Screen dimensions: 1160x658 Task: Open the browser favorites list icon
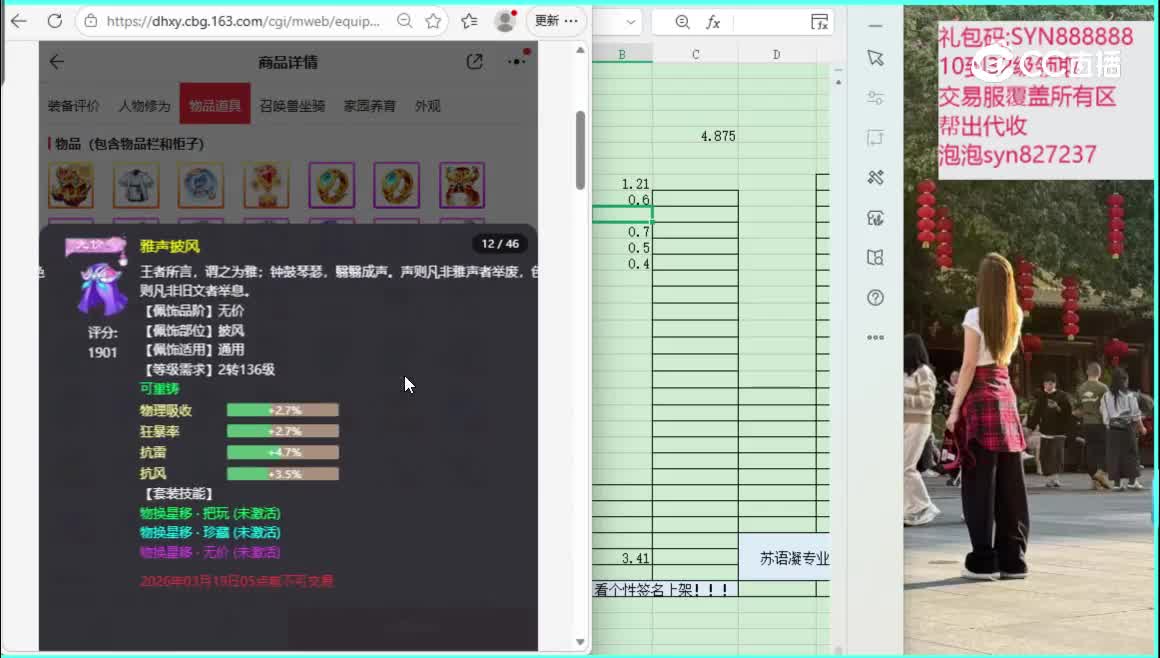pos(469,21)
